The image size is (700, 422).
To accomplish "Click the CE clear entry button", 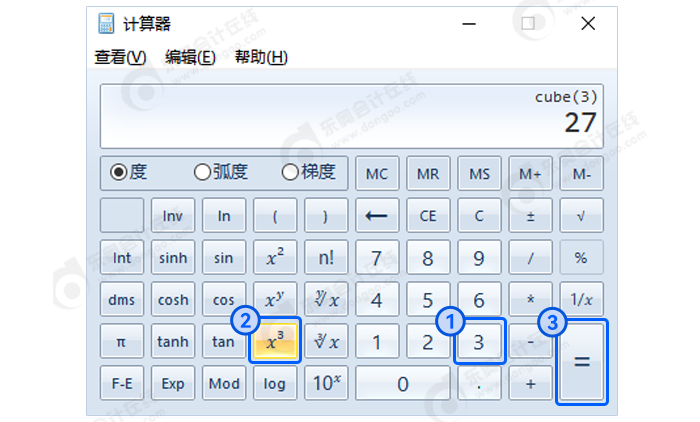I will [428, 215].
